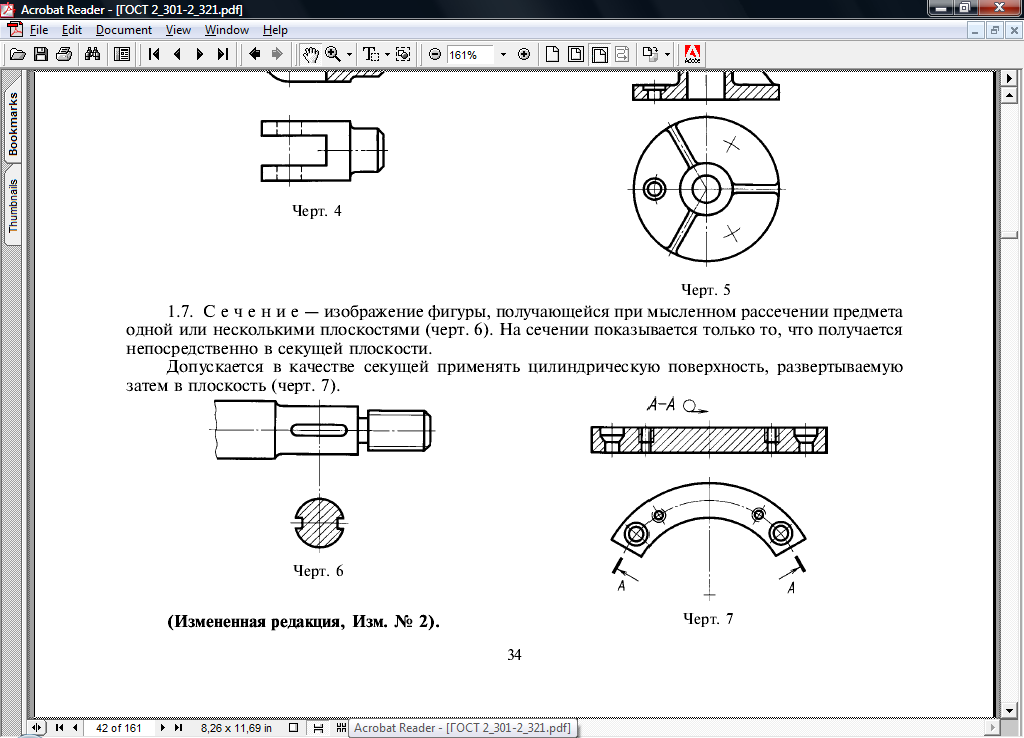The width and height of the screenshot is (1024, 738).
Task: Click horizontal scrollbar right arrow
Action: 992,727
